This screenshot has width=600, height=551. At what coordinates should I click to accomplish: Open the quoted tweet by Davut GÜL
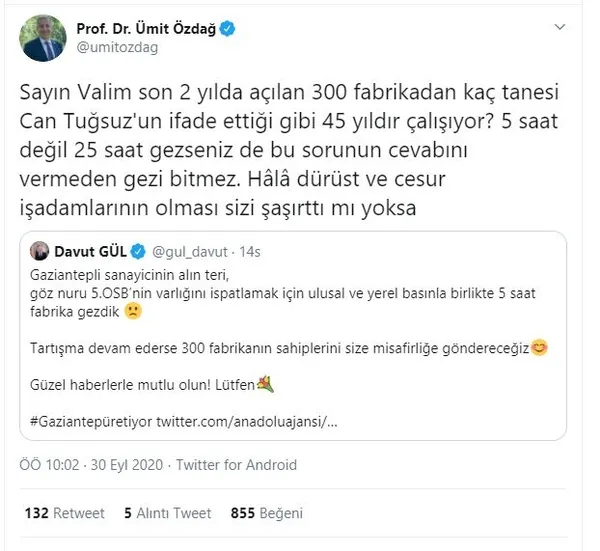(293, 336)
